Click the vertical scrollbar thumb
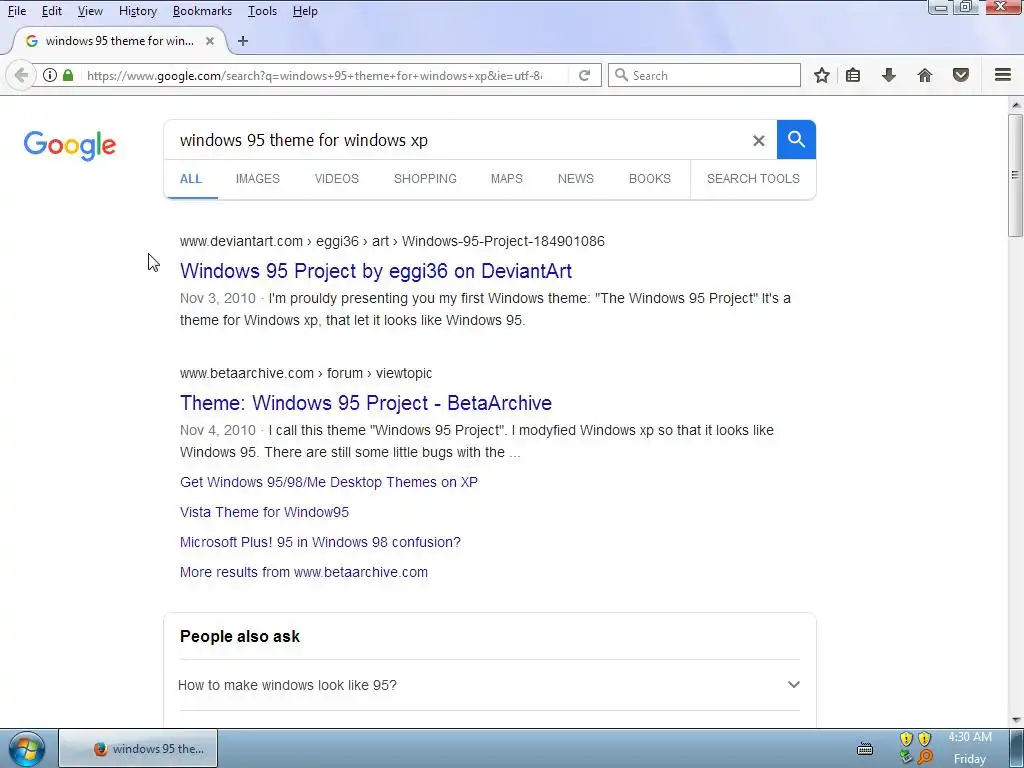This screenshot has height=768, width=1024. (1016, 175)
